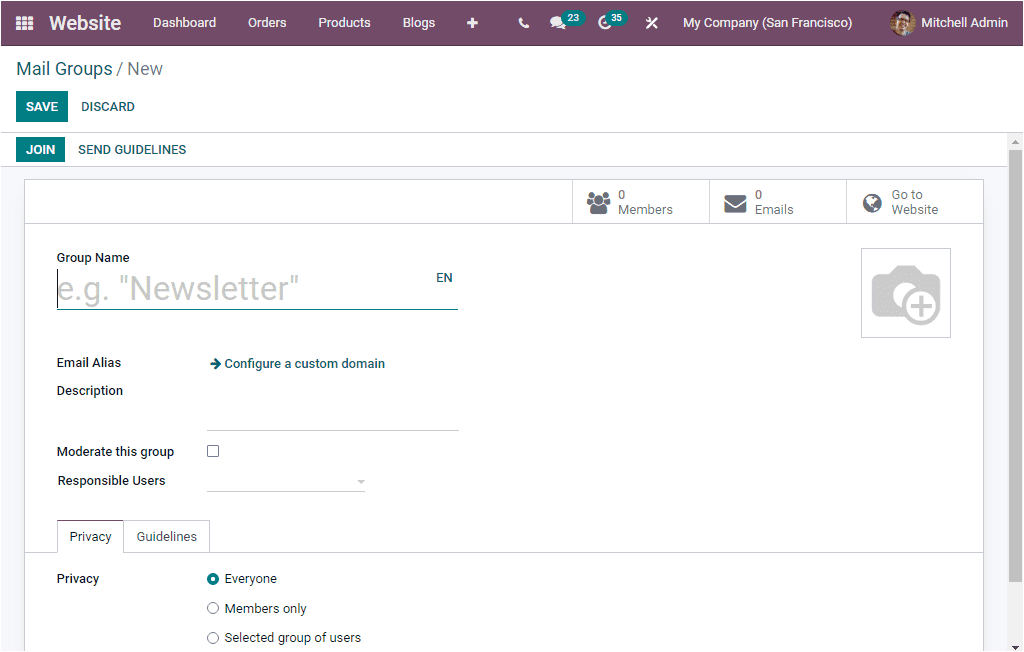1024x652 pixels.
Task: Open the apps grid menu
Action: click(24, 22)
